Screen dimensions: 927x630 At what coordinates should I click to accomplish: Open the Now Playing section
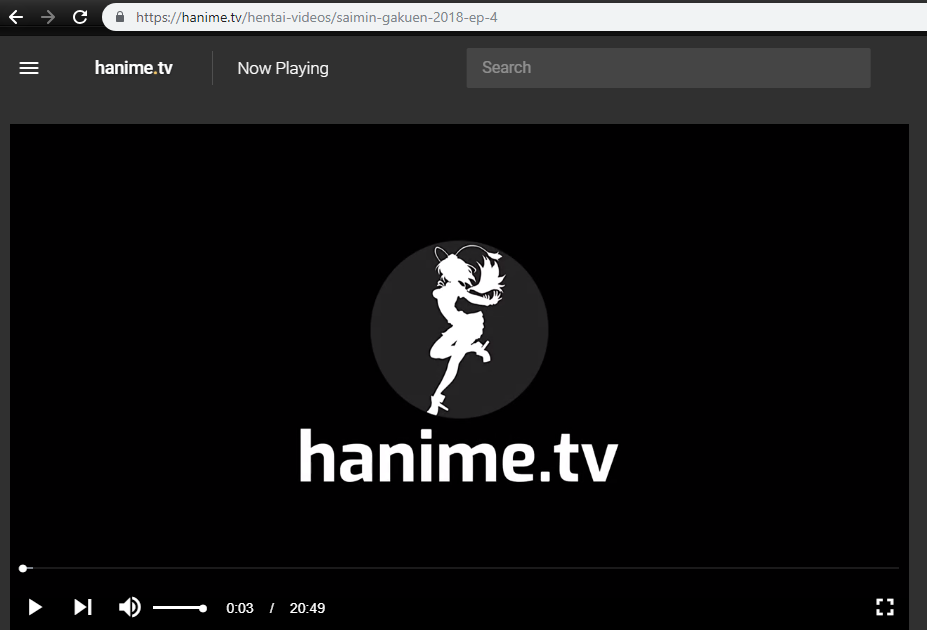tap(283, 69)
